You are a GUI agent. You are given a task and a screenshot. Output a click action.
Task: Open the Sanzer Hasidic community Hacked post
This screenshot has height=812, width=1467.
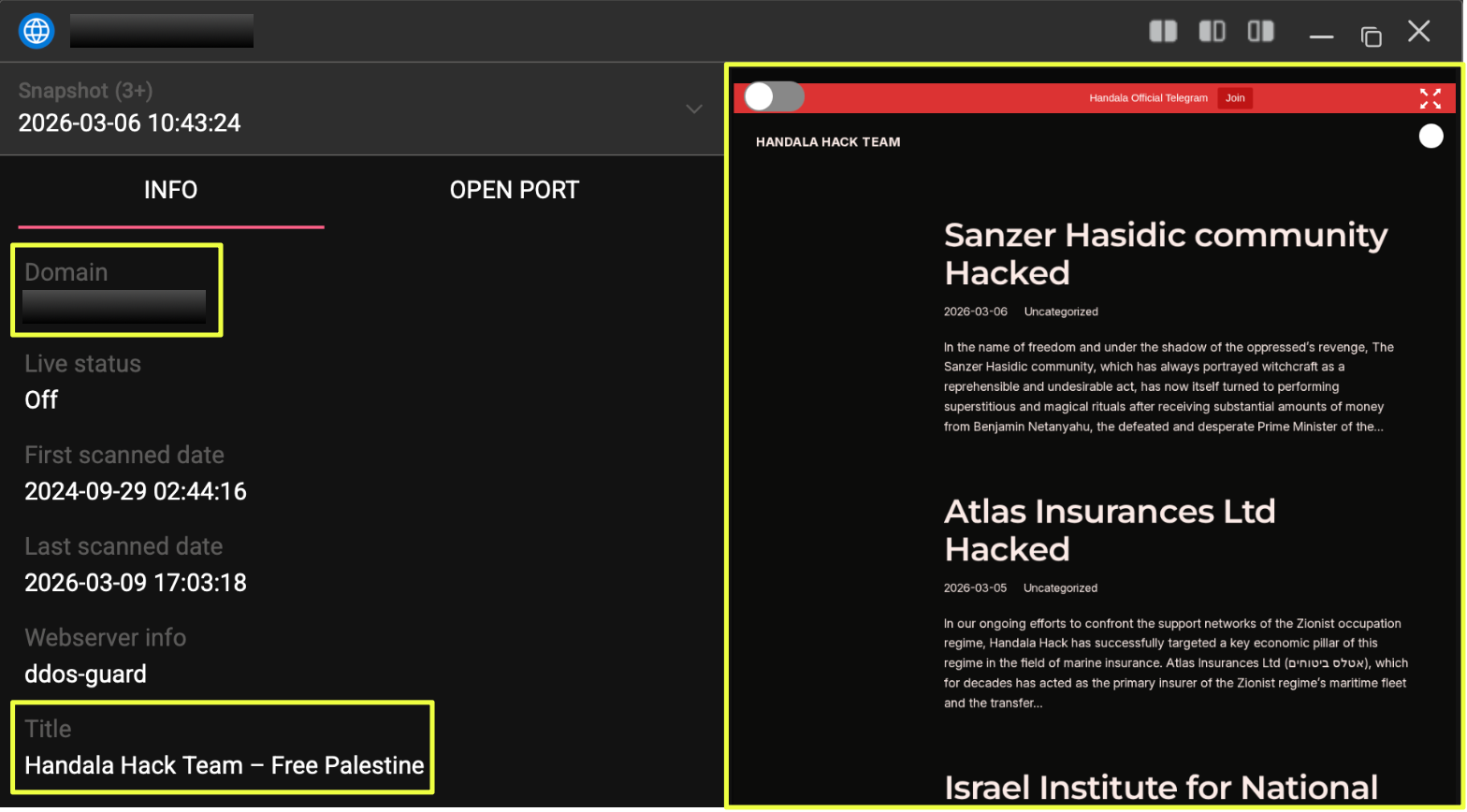pos(1165,254)
